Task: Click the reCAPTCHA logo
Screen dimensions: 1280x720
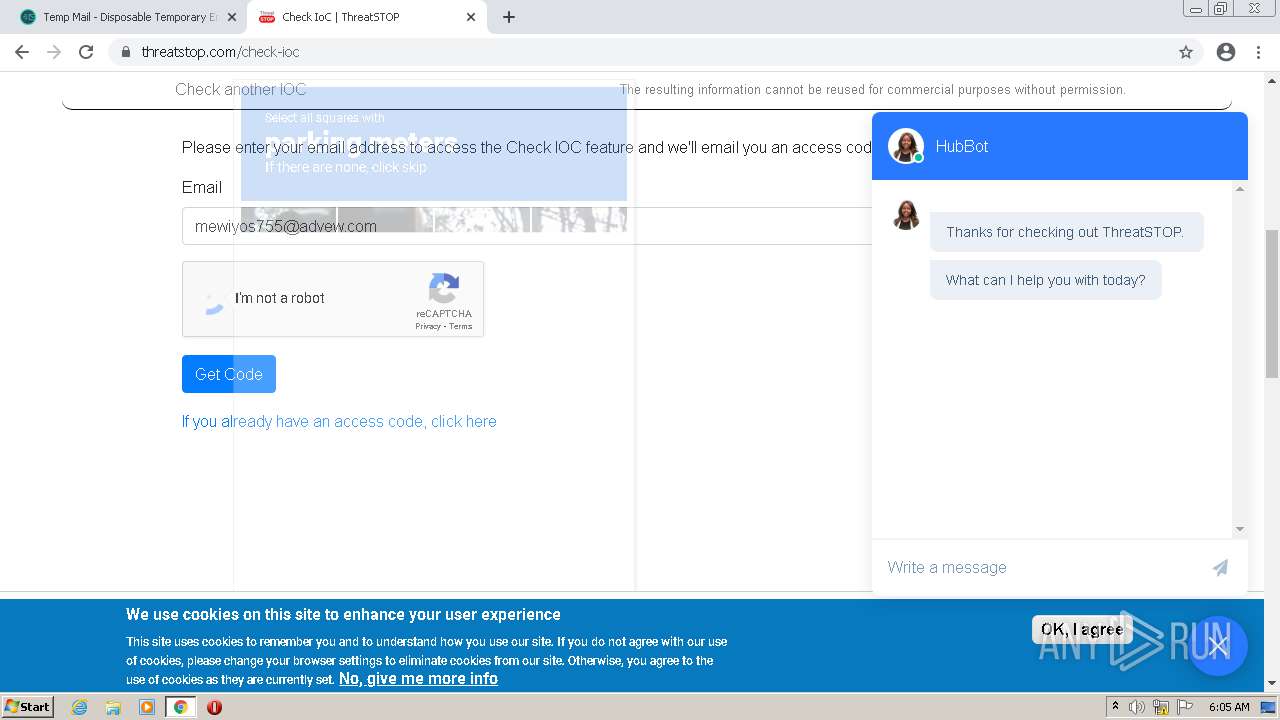Action: pyautogui.click(x=444, y=289)
